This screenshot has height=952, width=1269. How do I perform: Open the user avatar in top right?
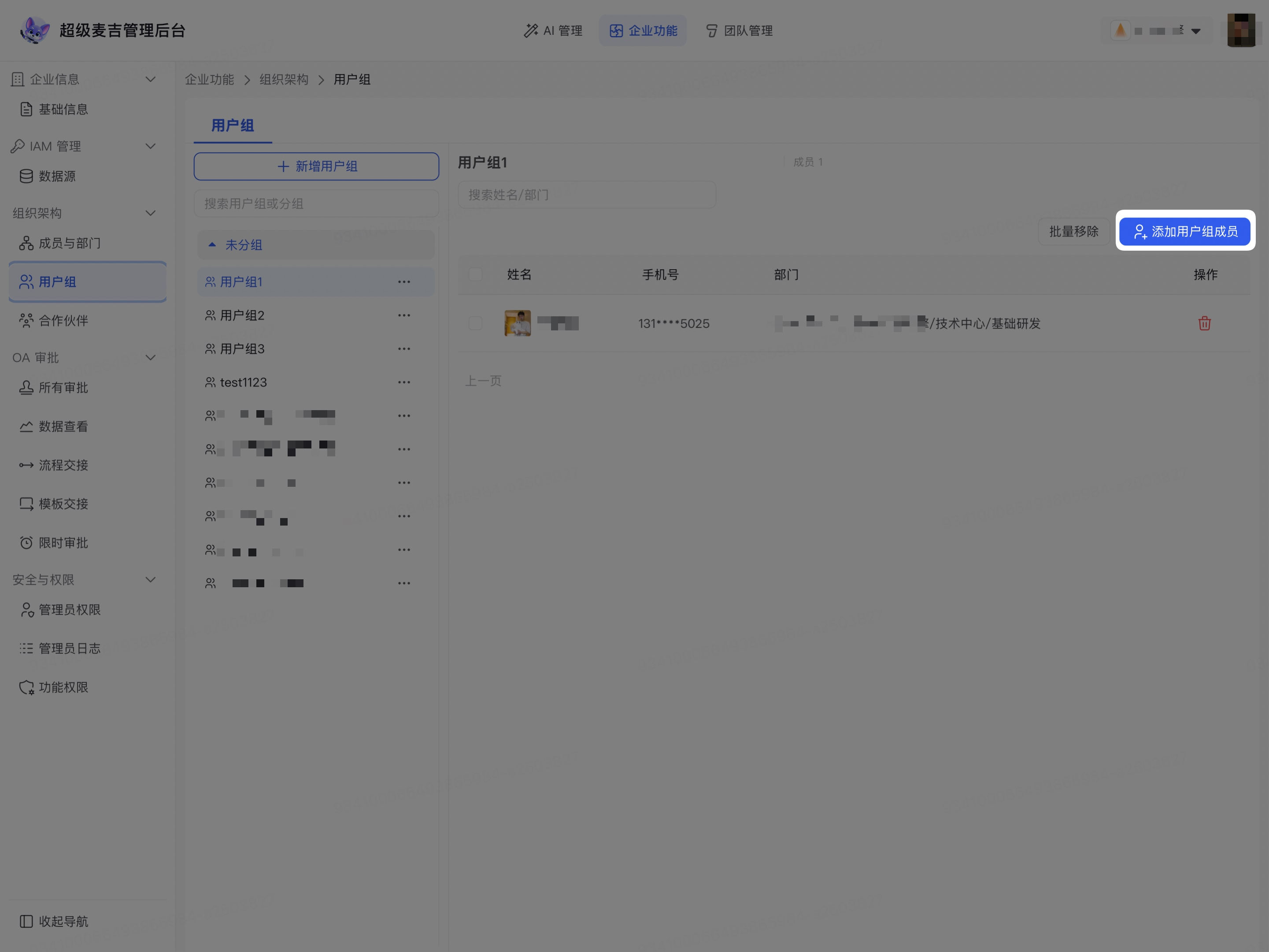1241,30
